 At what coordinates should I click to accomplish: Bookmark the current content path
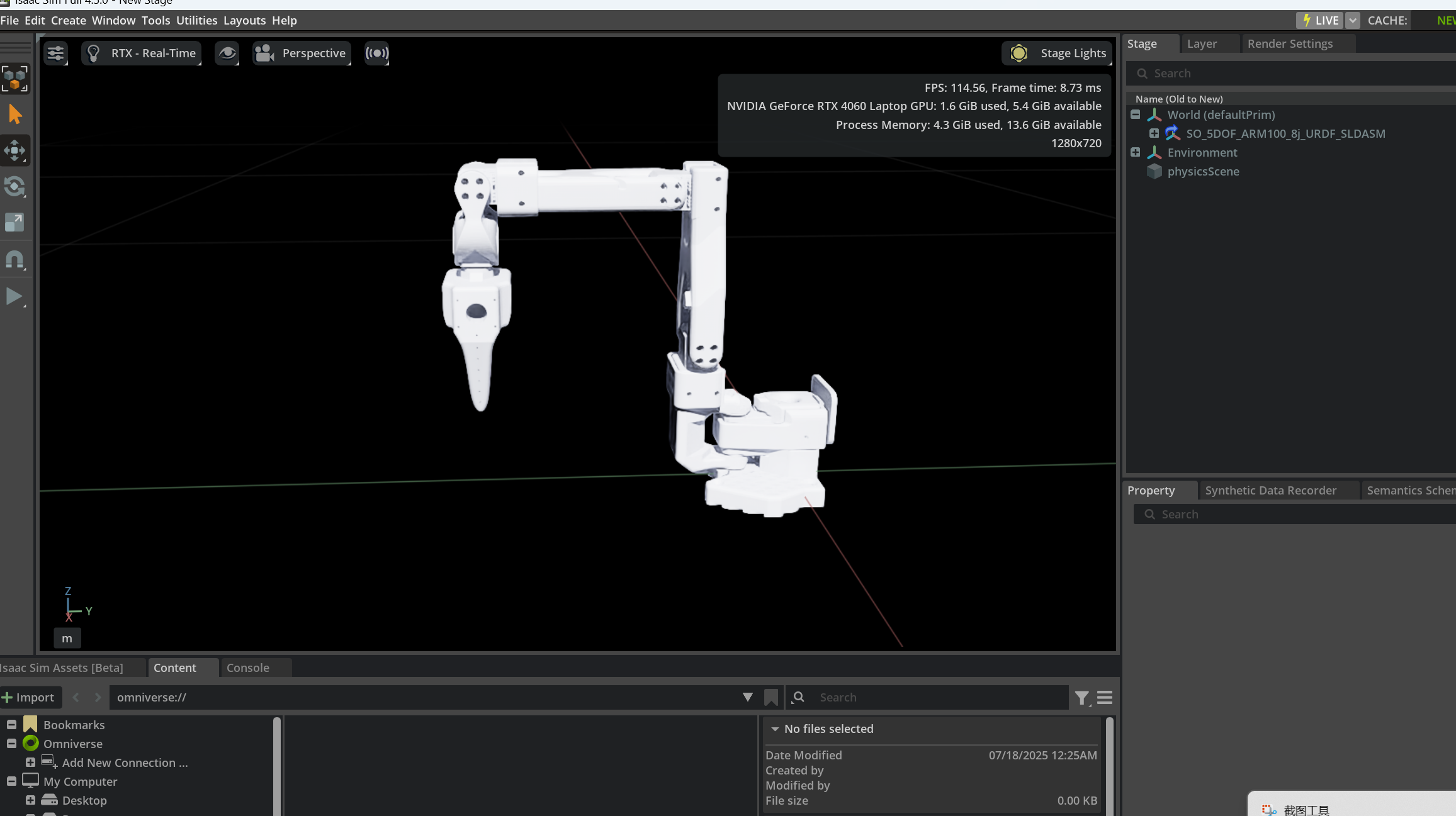tap(771, 698)
